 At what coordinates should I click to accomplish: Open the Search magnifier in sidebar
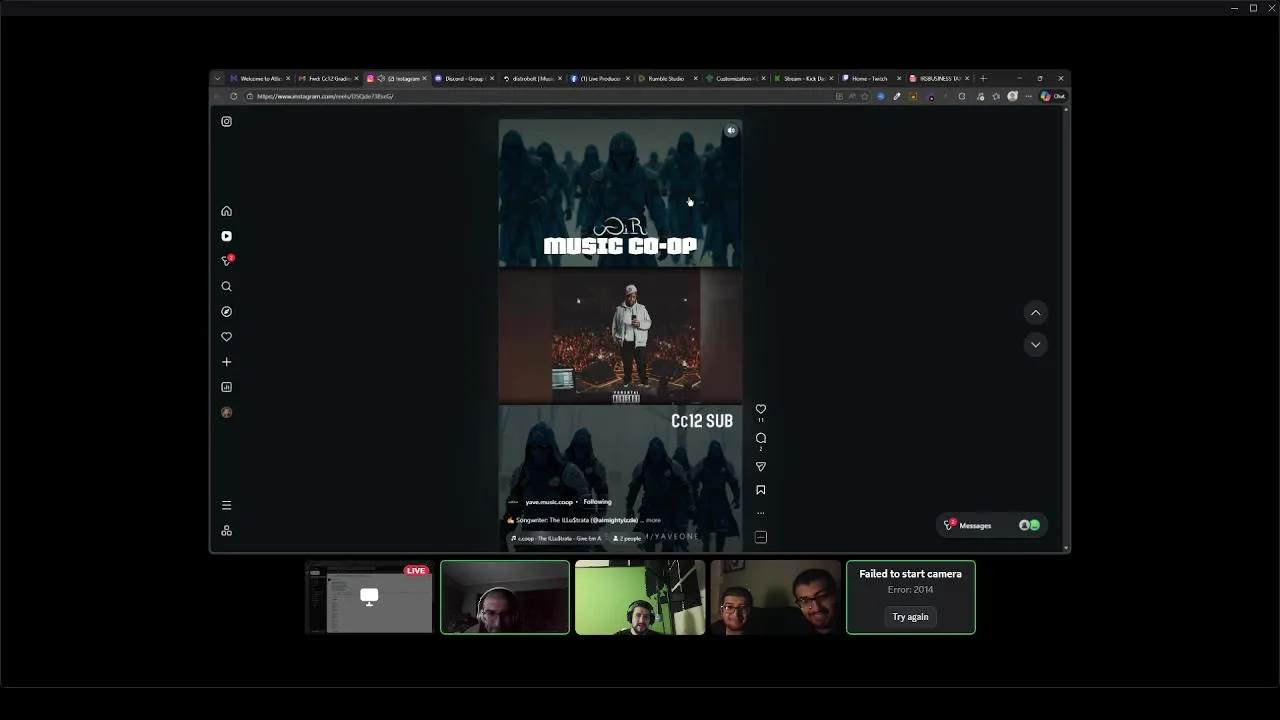[x=226, y=286]
